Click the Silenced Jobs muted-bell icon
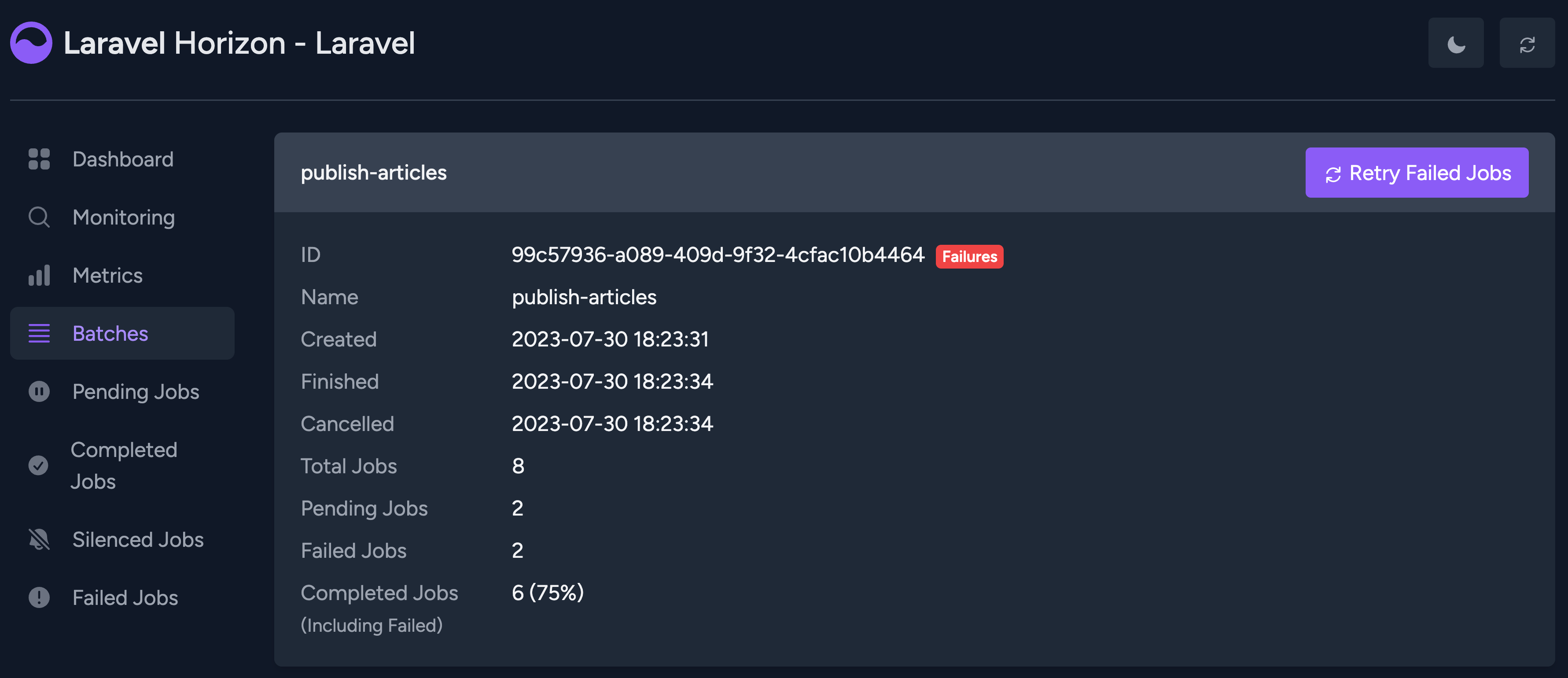 [39, 539]
